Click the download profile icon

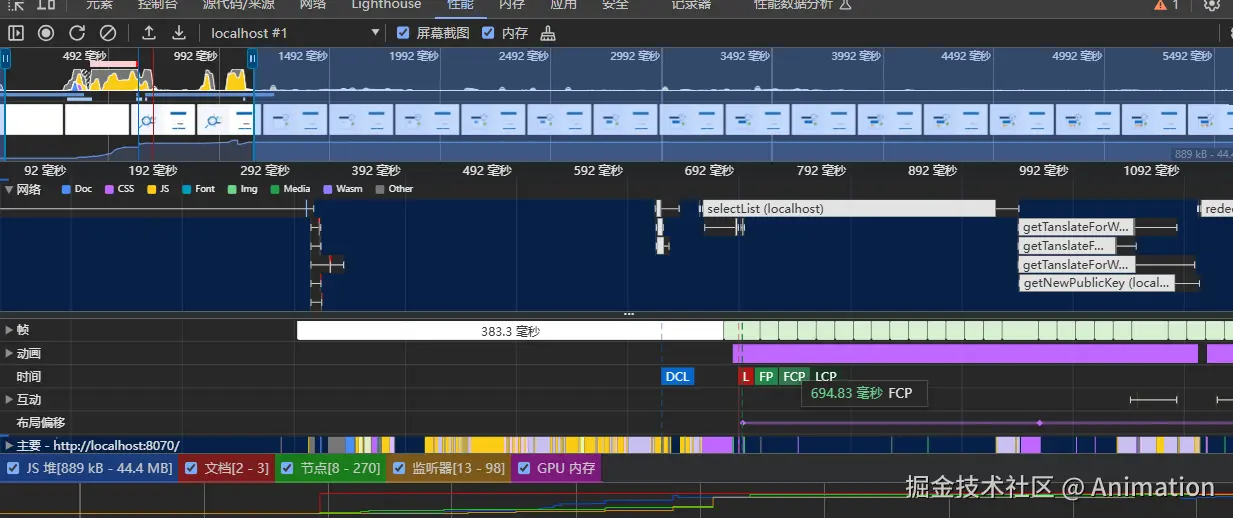click(178, 33)
